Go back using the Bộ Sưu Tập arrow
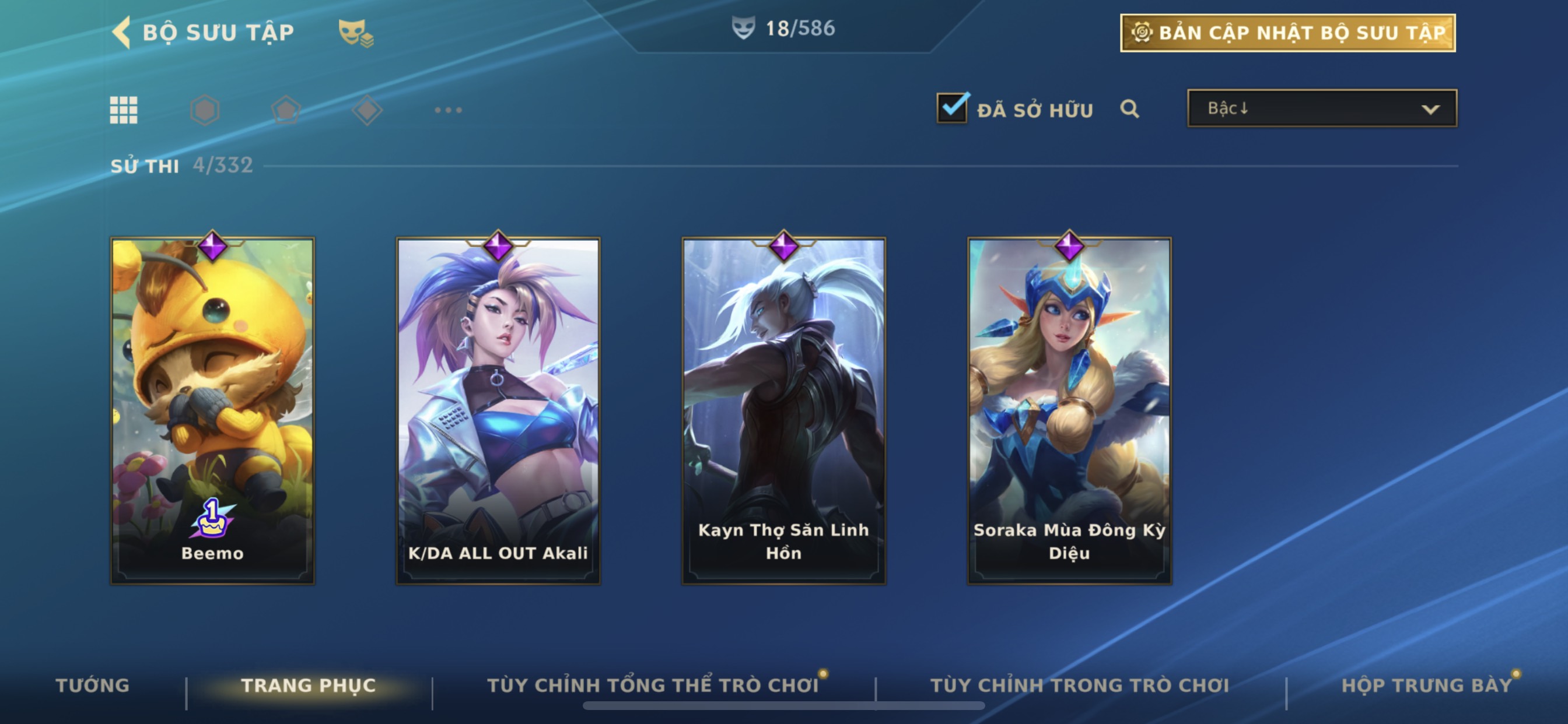The height and width of the screenshot is (724, 1568). [x=122, y=31]
